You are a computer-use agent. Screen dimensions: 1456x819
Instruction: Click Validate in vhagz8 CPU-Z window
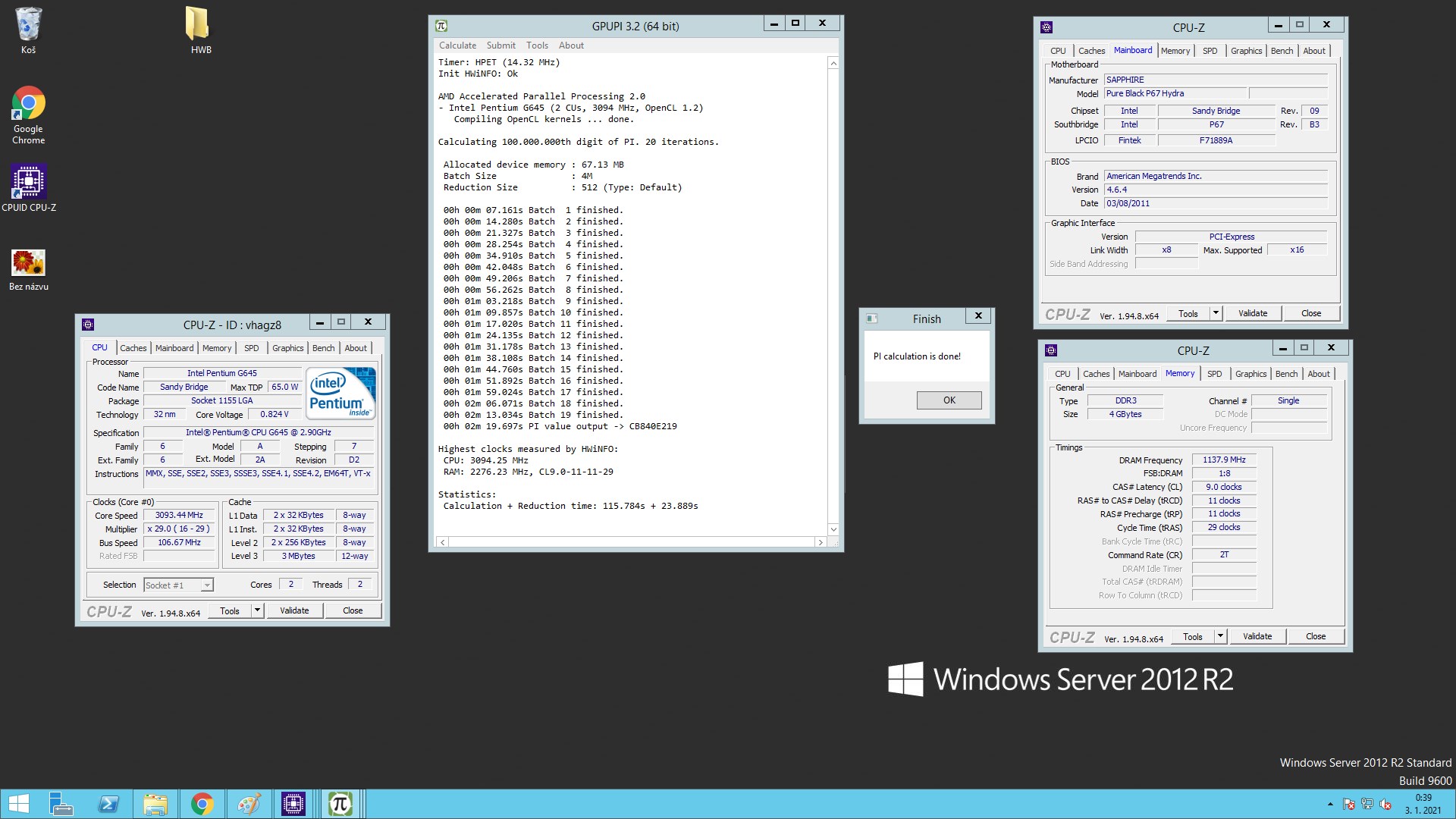tap(294, 610)
